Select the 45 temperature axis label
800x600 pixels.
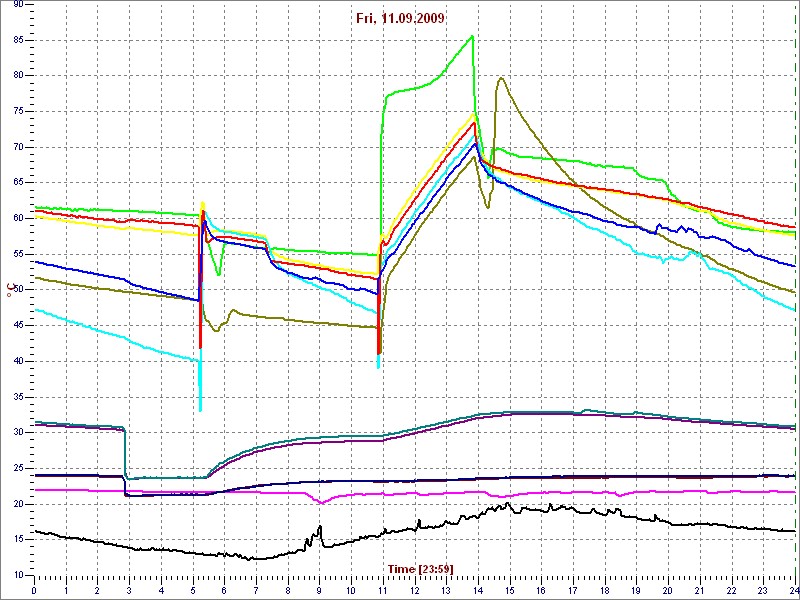pos(18,326)
